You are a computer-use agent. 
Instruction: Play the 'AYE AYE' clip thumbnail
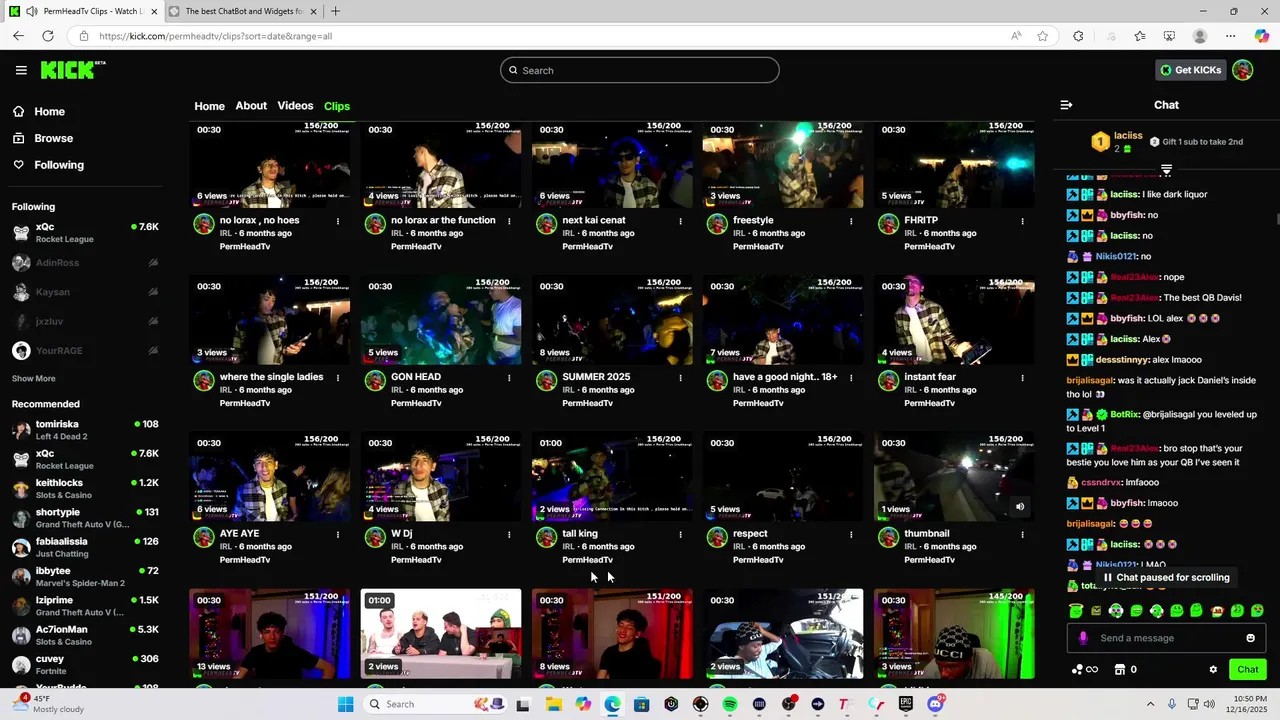[x=270, y=477]
